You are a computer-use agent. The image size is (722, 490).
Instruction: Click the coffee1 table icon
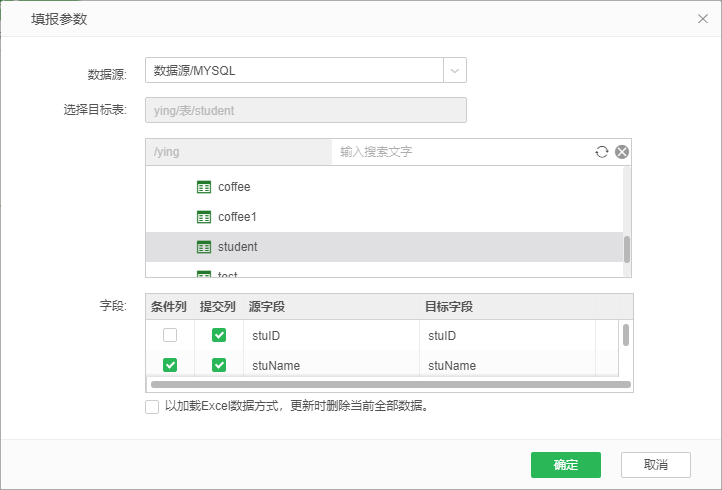click(204, 217)
